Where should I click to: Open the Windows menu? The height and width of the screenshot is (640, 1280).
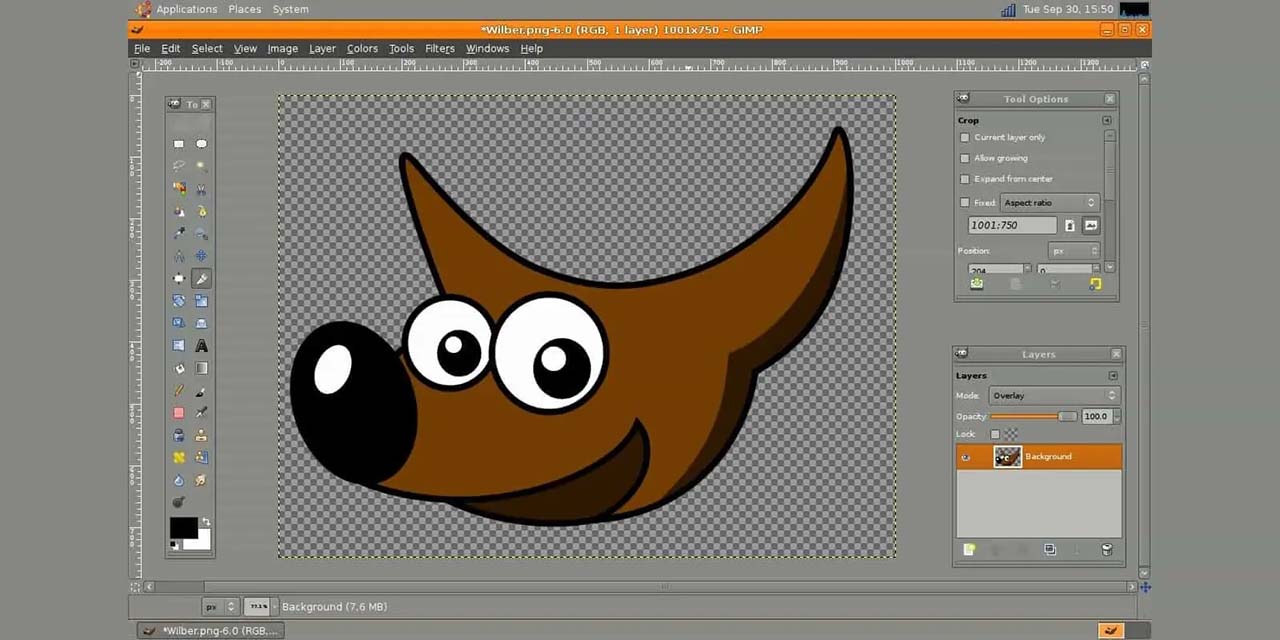click(487, 48)
